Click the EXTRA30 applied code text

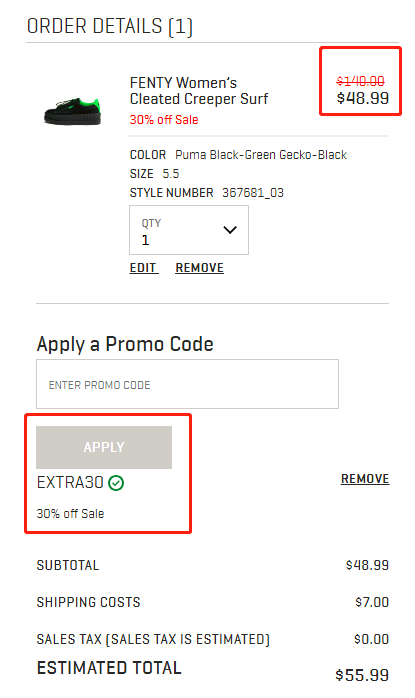point(70,483)
